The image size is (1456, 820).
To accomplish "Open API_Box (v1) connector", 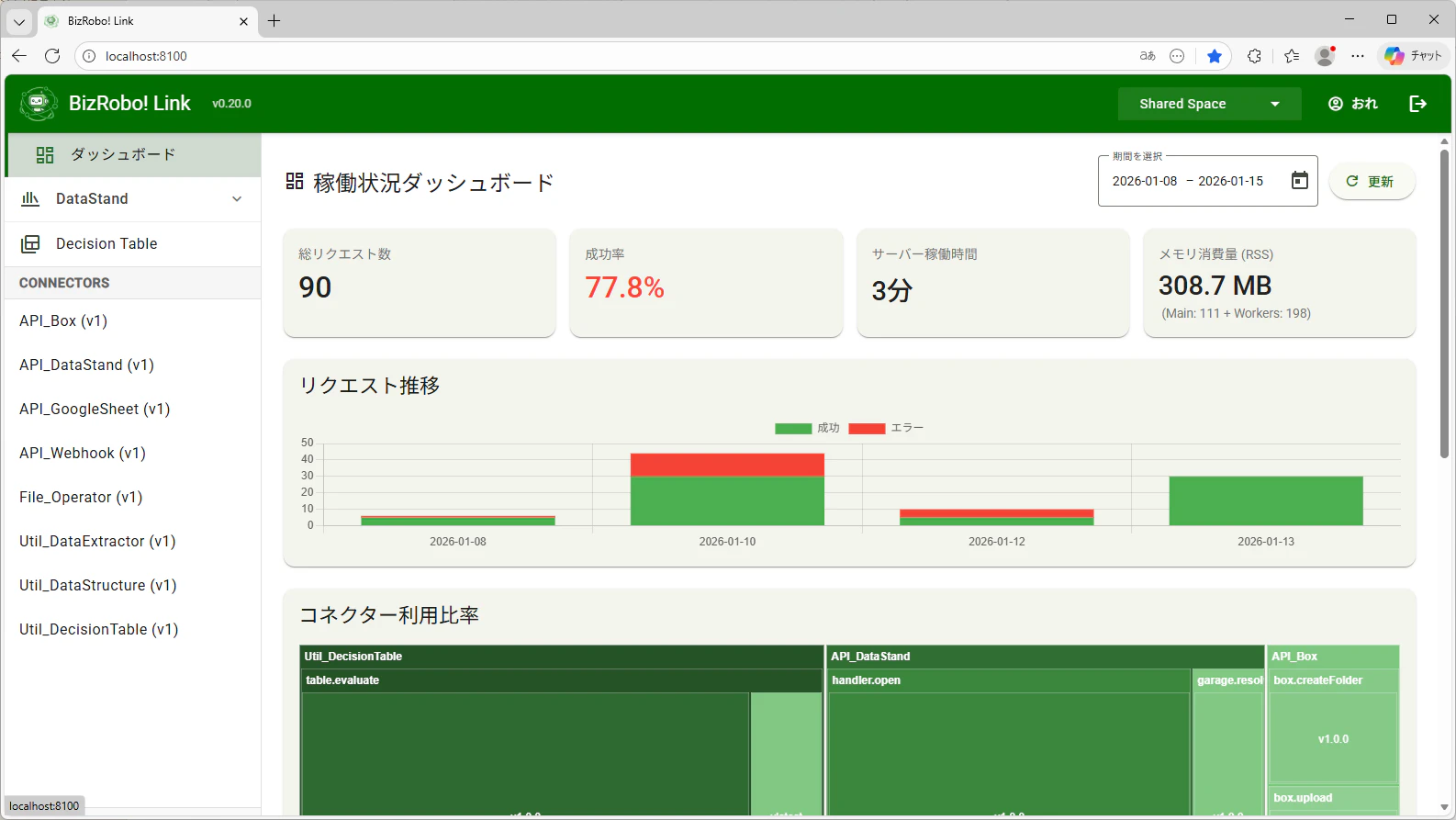I will tap(133, 320).
